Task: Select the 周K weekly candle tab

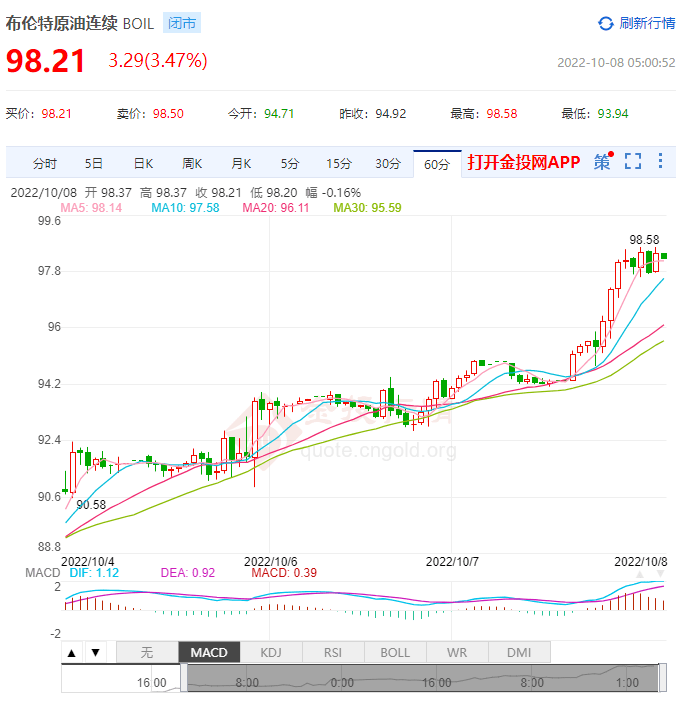Action: coord(192,163)
